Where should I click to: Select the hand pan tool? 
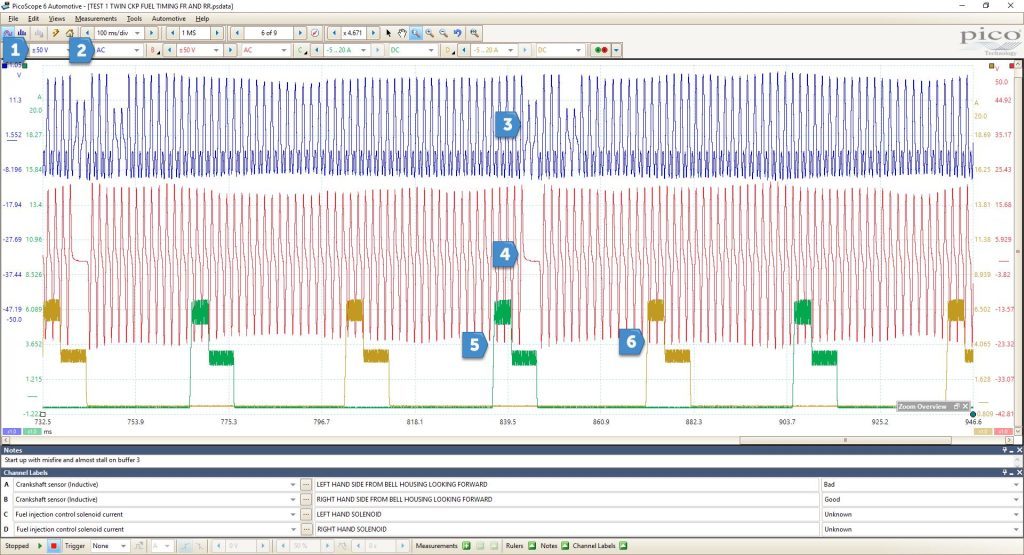click(x=402, y=33)
